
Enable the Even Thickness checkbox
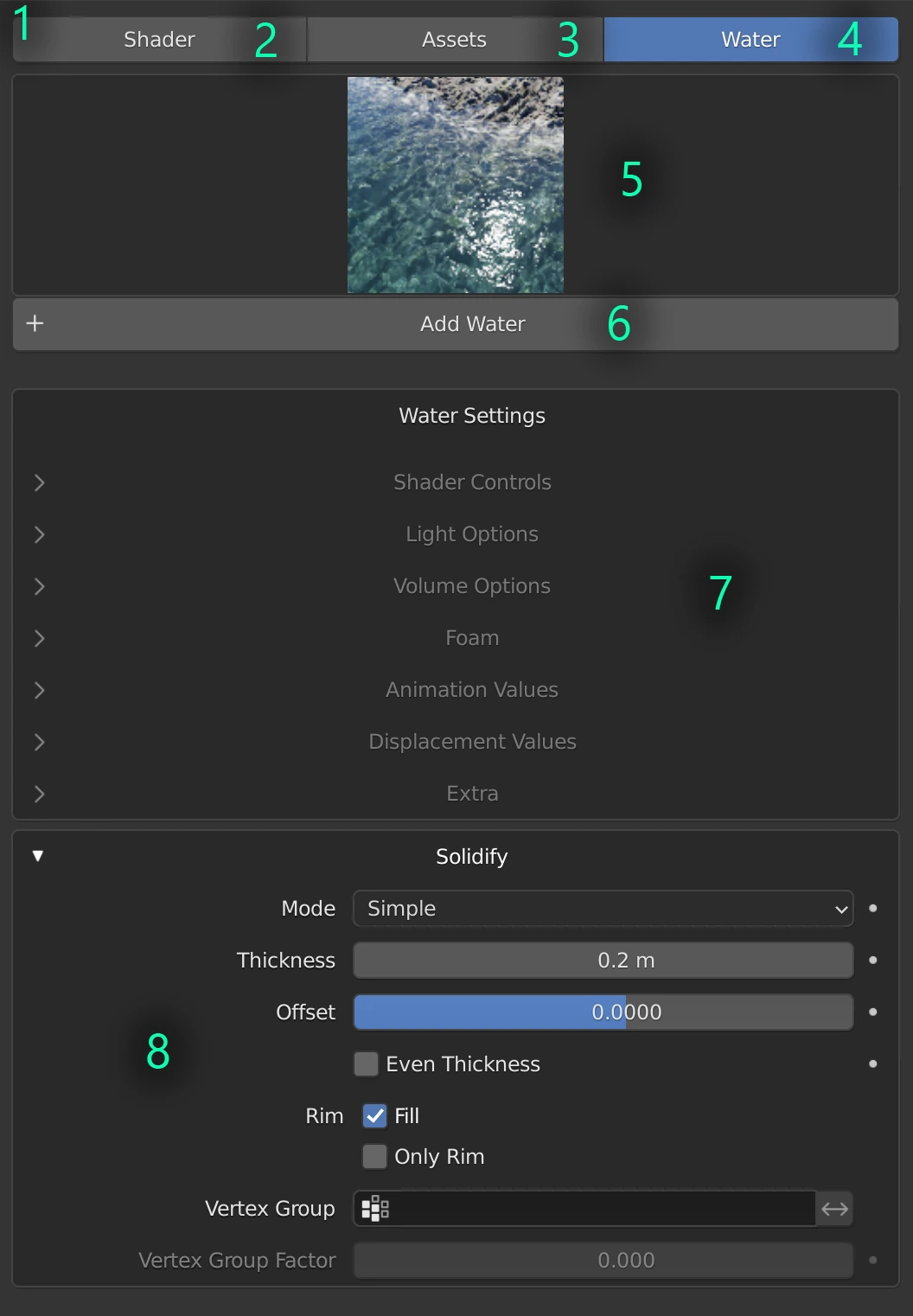click(x=367, y=1064)
